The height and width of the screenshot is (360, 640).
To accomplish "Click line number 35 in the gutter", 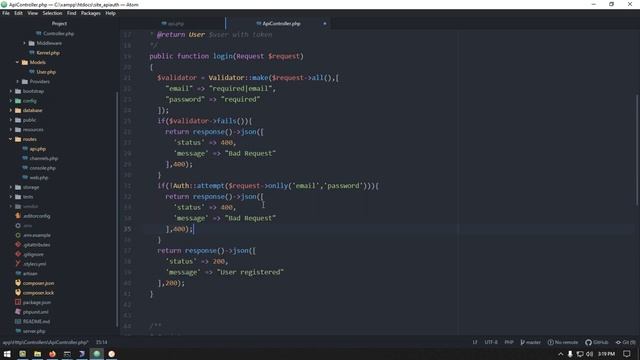I will pos(127,229).
